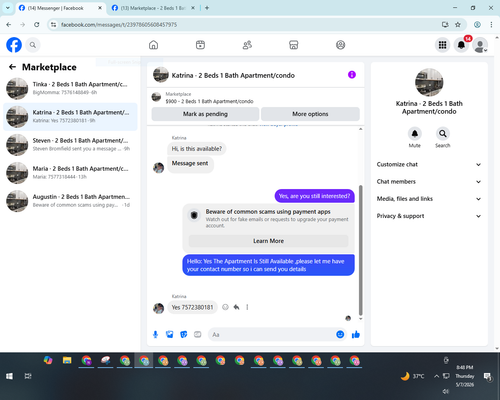Click Learn More in scam warning
The height and width of the screenshot is (400, 500).
pyautogui.click(x=268, y=241)
